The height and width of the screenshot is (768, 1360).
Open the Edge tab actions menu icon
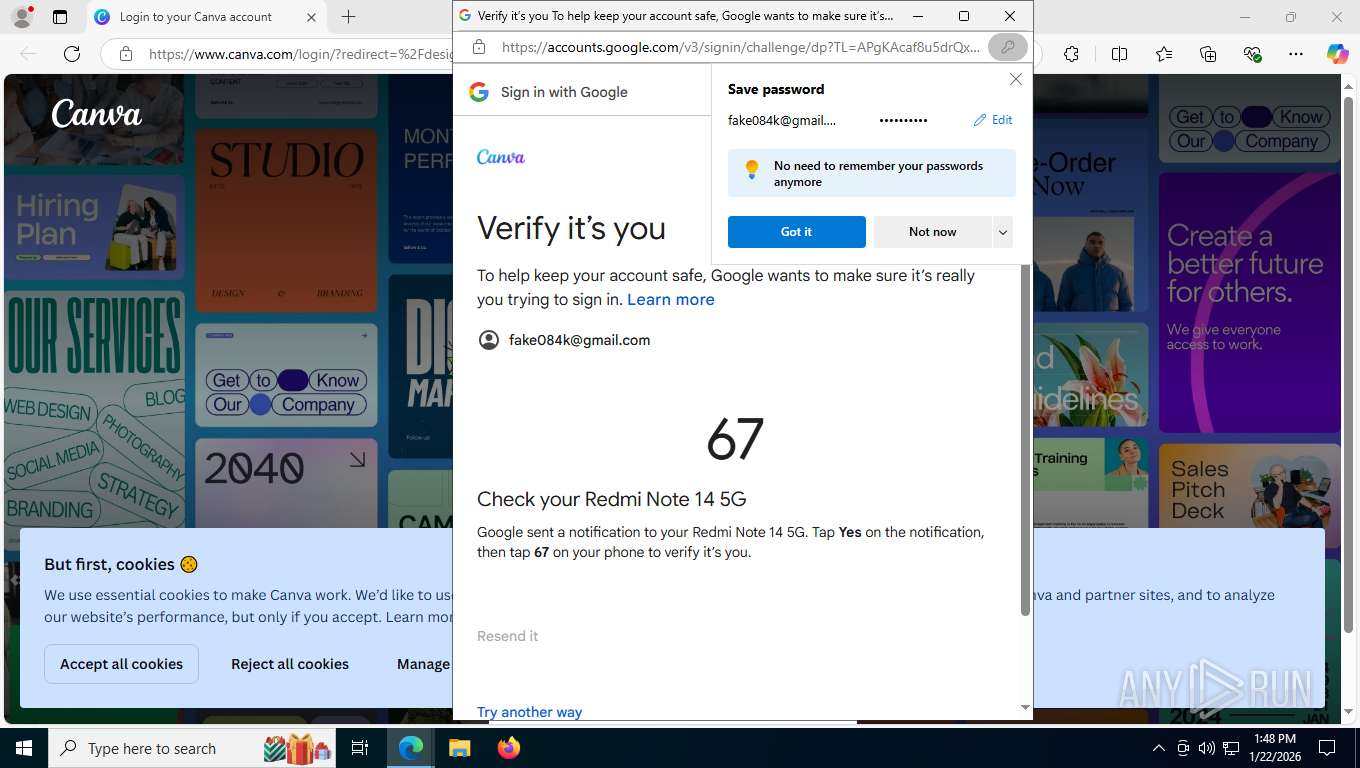coord(60,17)
